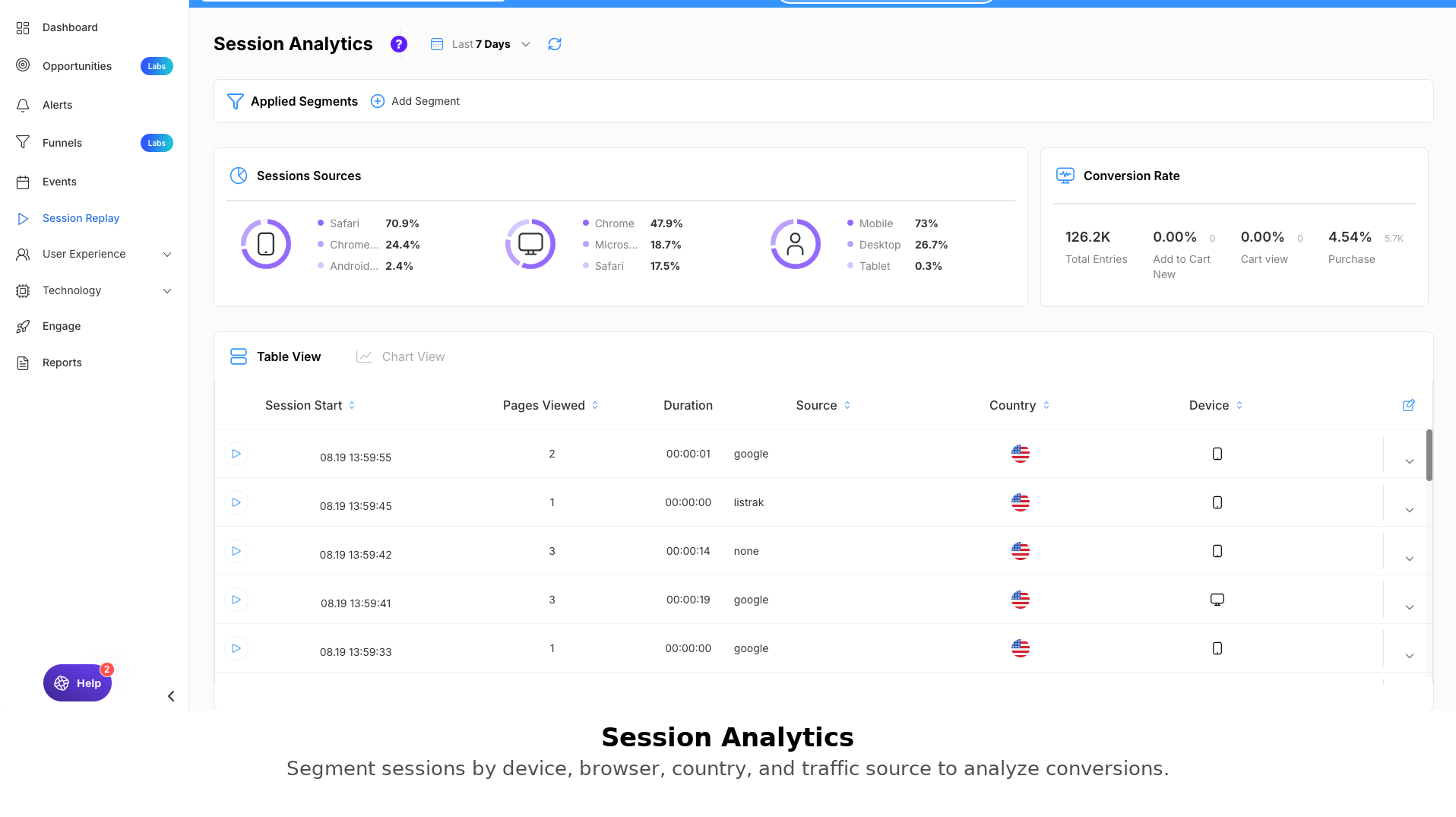
Task: Collapse the sidebar with the left arrow
Action: point(171,696)
